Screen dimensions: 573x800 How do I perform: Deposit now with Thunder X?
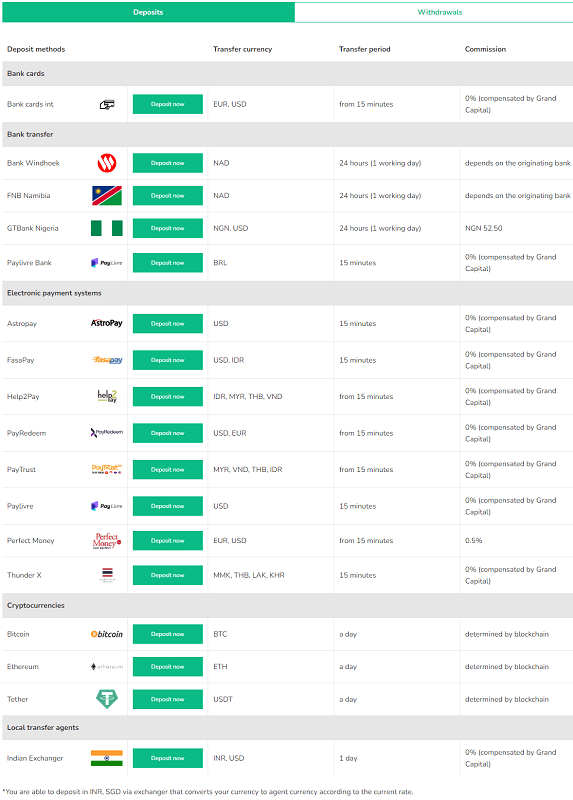(168, 575)
